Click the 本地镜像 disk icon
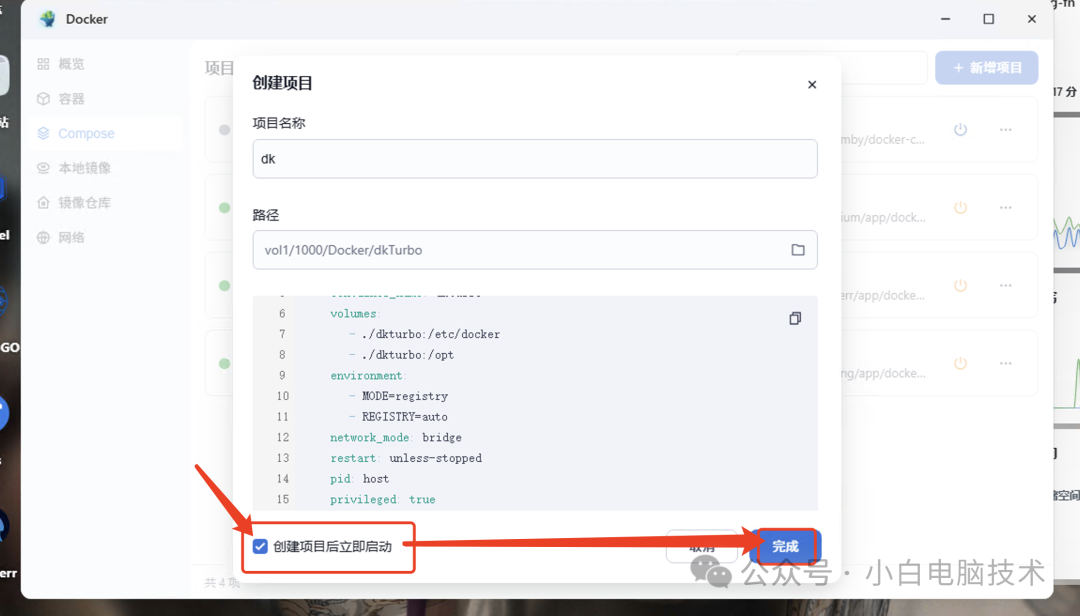The image size is (1080, 616). point(43,168)
